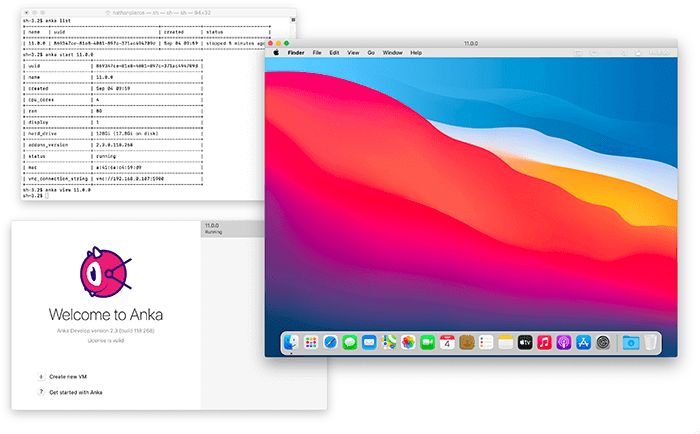Click the plus icon beside Create new VM
Screen dimensions: 700x434
click(41, 377)
